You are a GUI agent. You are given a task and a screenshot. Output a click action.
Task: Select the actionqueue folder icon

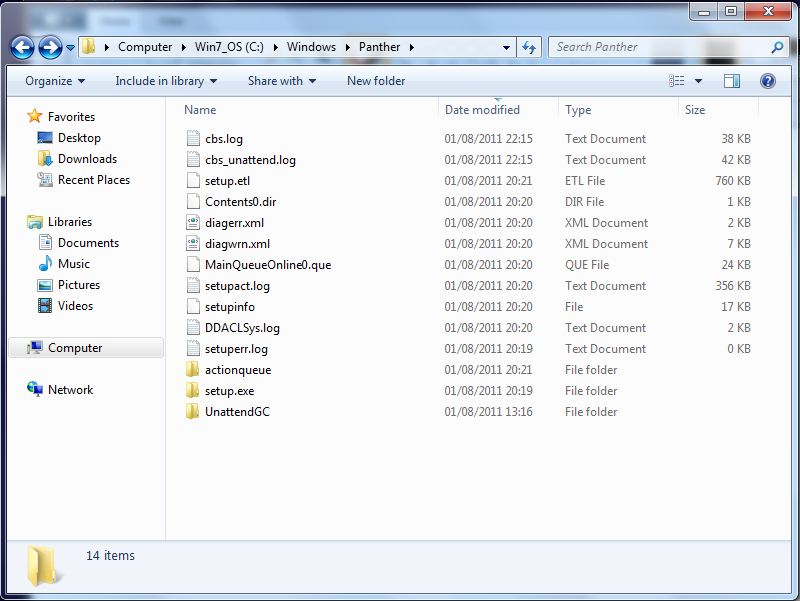tap(193, 369)
